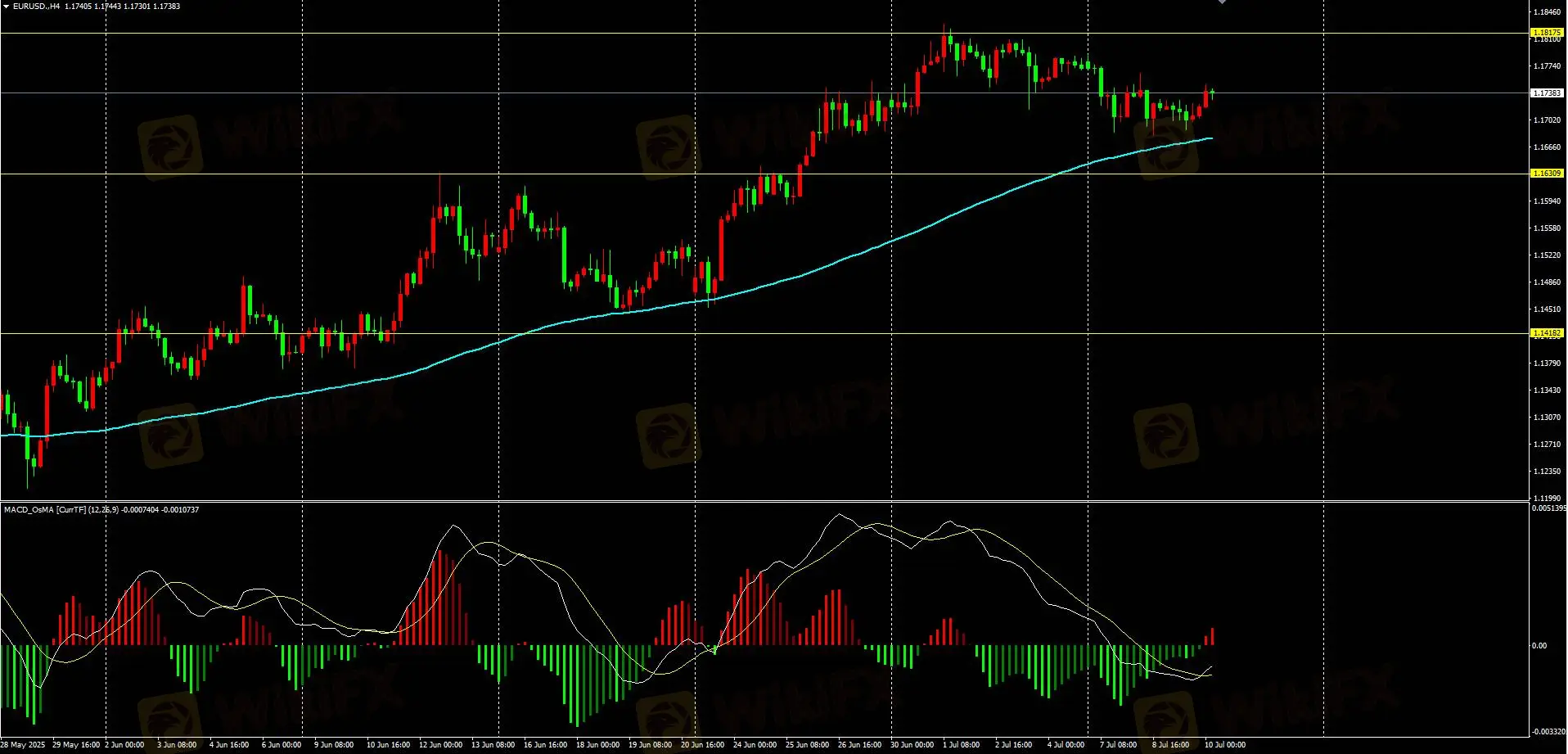Click the 1.12710 price axis label
Viewport: 1568px width, 754px height.
coord(1547,445)
